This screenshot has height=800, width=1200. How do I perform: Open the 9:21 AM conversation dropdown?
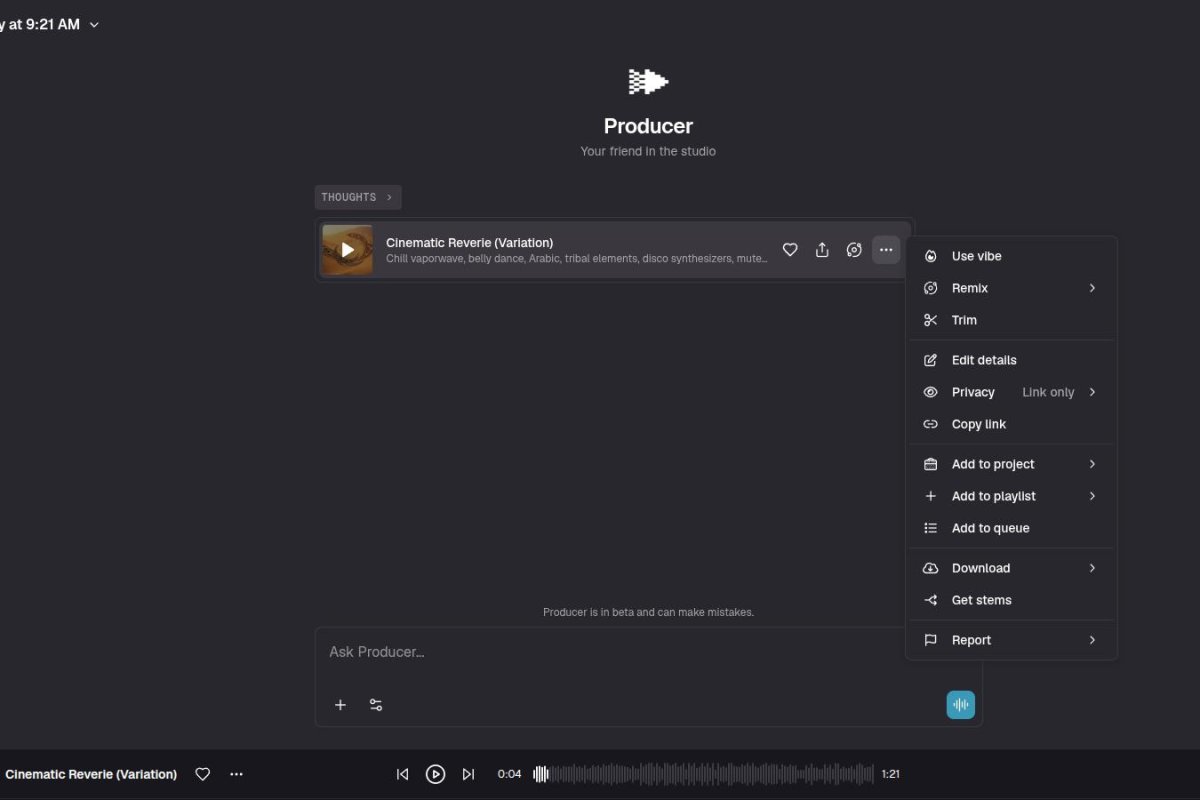click(93, 24)
